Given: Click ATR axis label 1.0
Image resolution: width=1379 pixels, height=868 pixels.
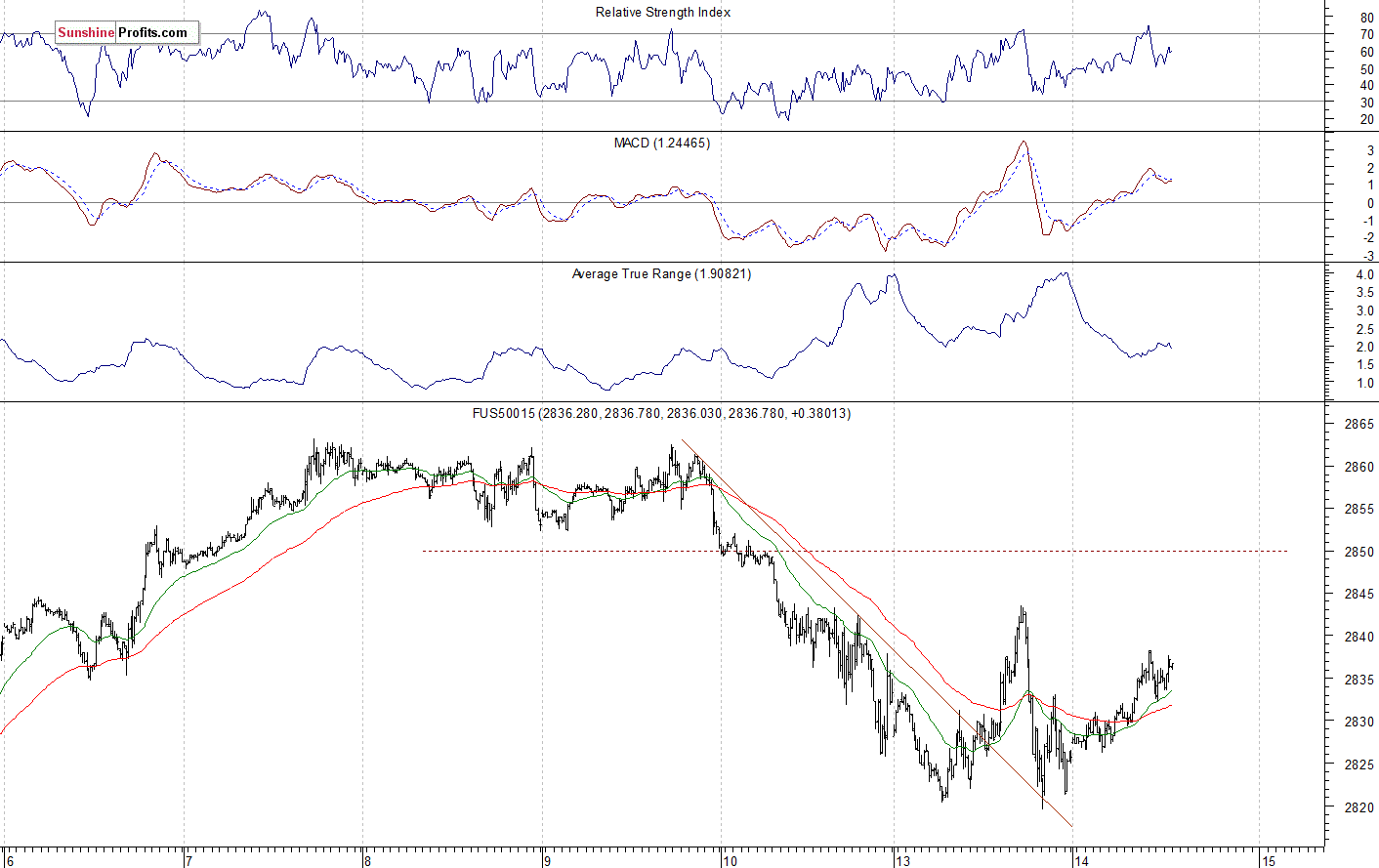Looking at the screenshot, I should click(x=1364, y=384).
